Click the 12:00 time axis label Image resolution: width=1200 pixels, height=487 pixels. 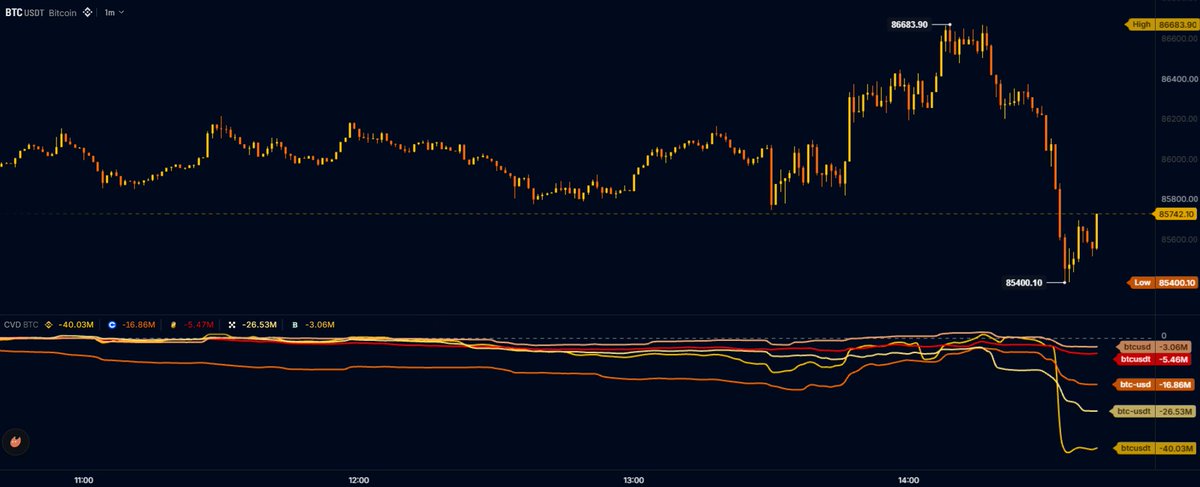359,480
